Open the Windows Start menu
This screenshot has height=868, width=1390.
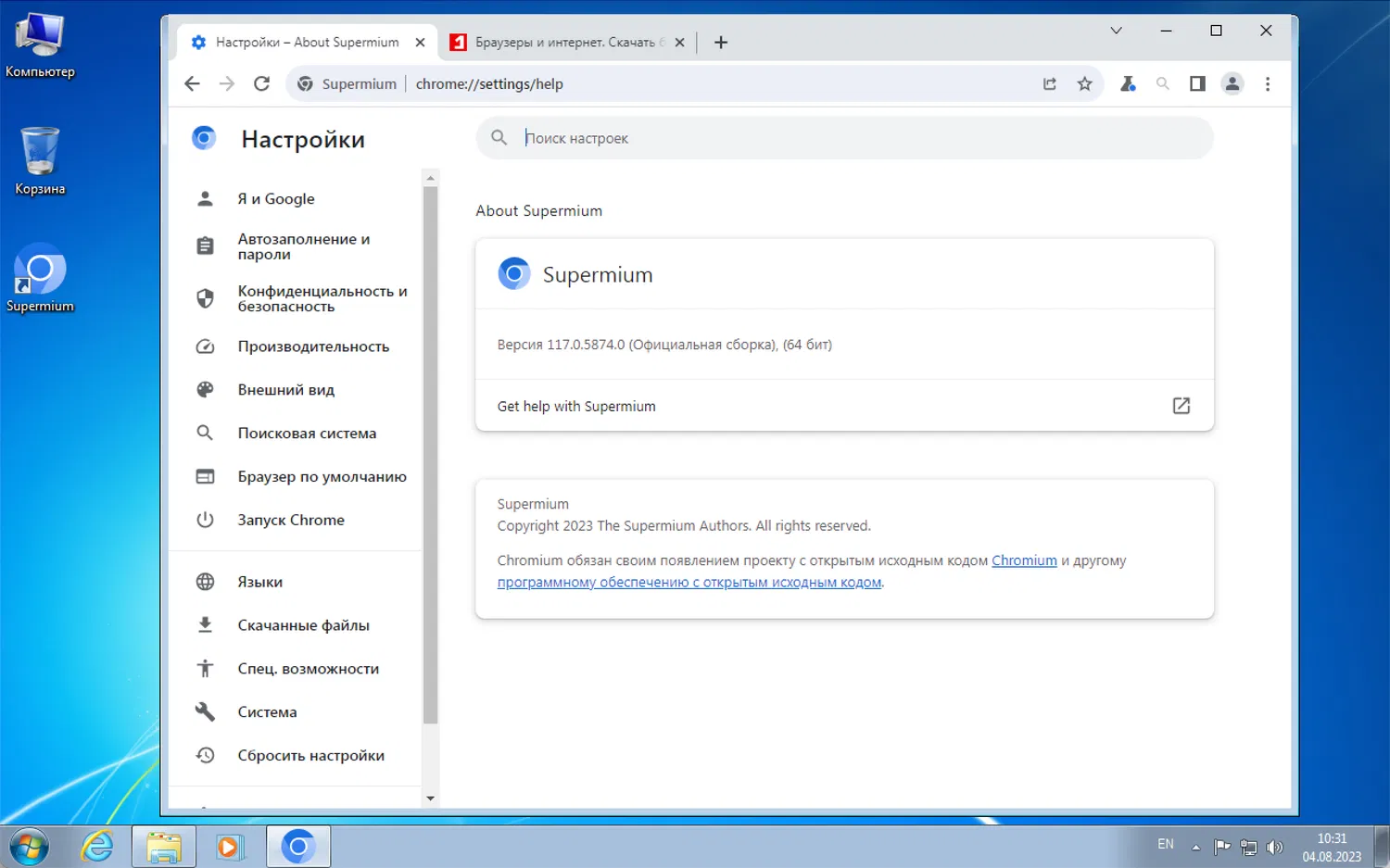(28, 846)
